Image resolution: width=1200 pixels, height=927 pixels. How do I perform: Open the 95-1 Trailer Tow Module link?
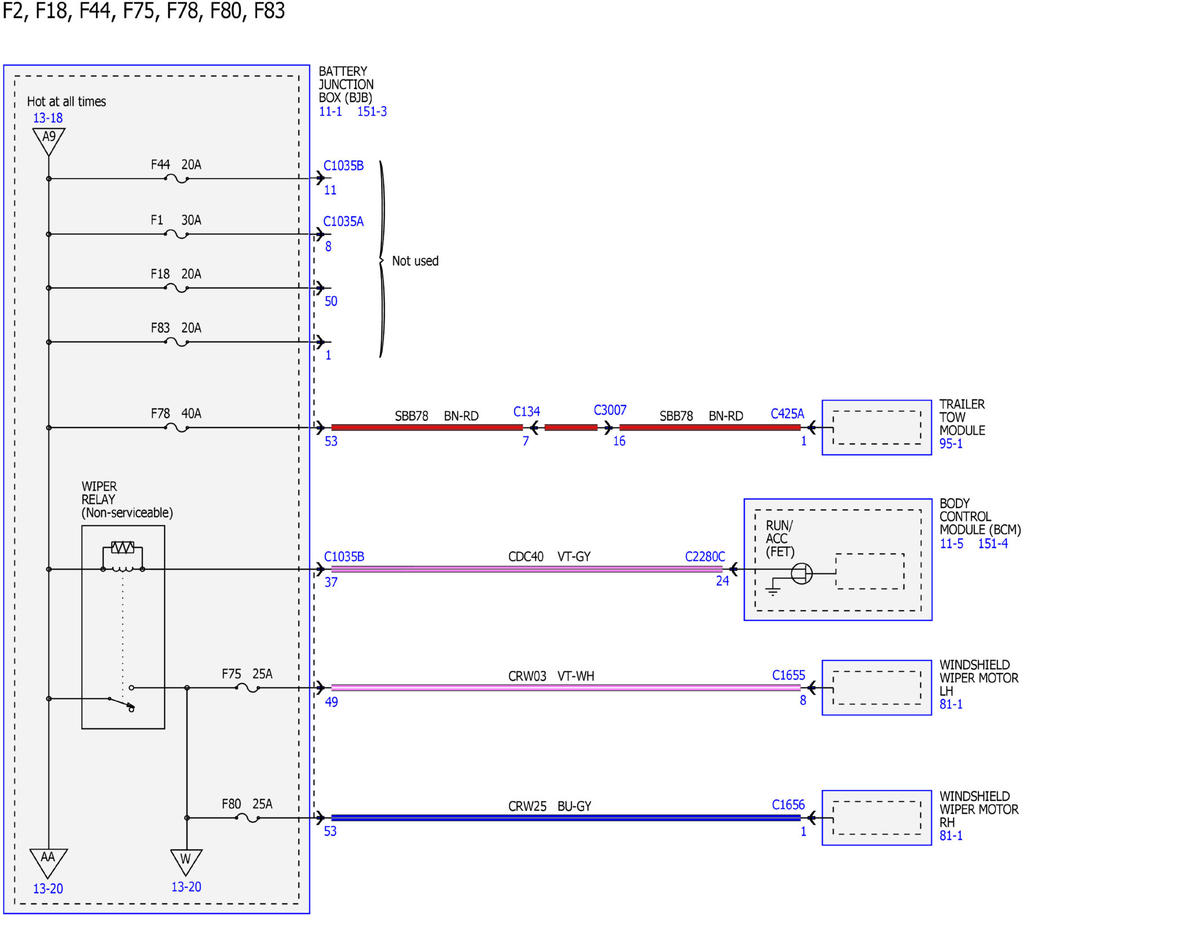click(951, 444)
